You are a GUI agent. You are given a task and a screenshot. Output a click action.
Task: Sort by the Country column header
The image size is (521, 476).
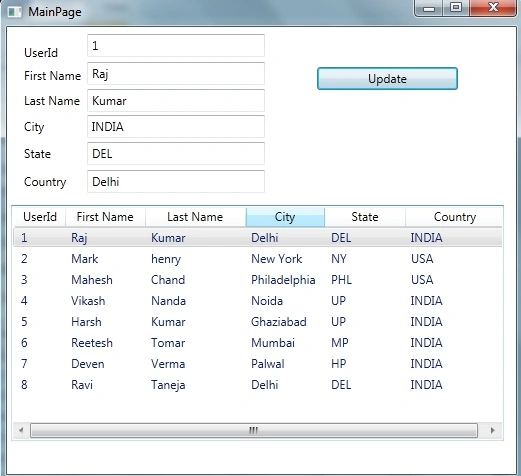click(455, 217)
